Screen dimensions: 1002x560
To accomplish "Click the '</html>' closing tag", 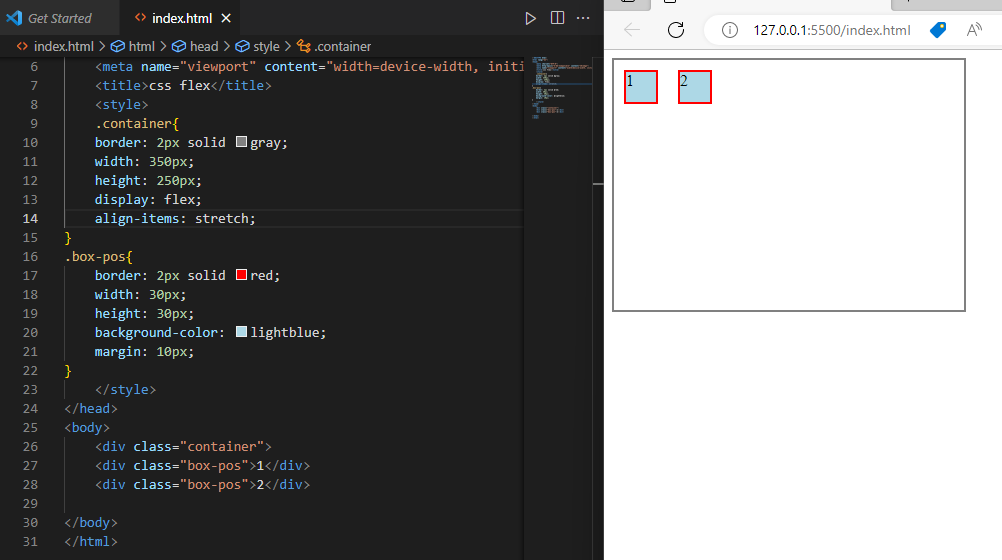I will pos(91,541).
